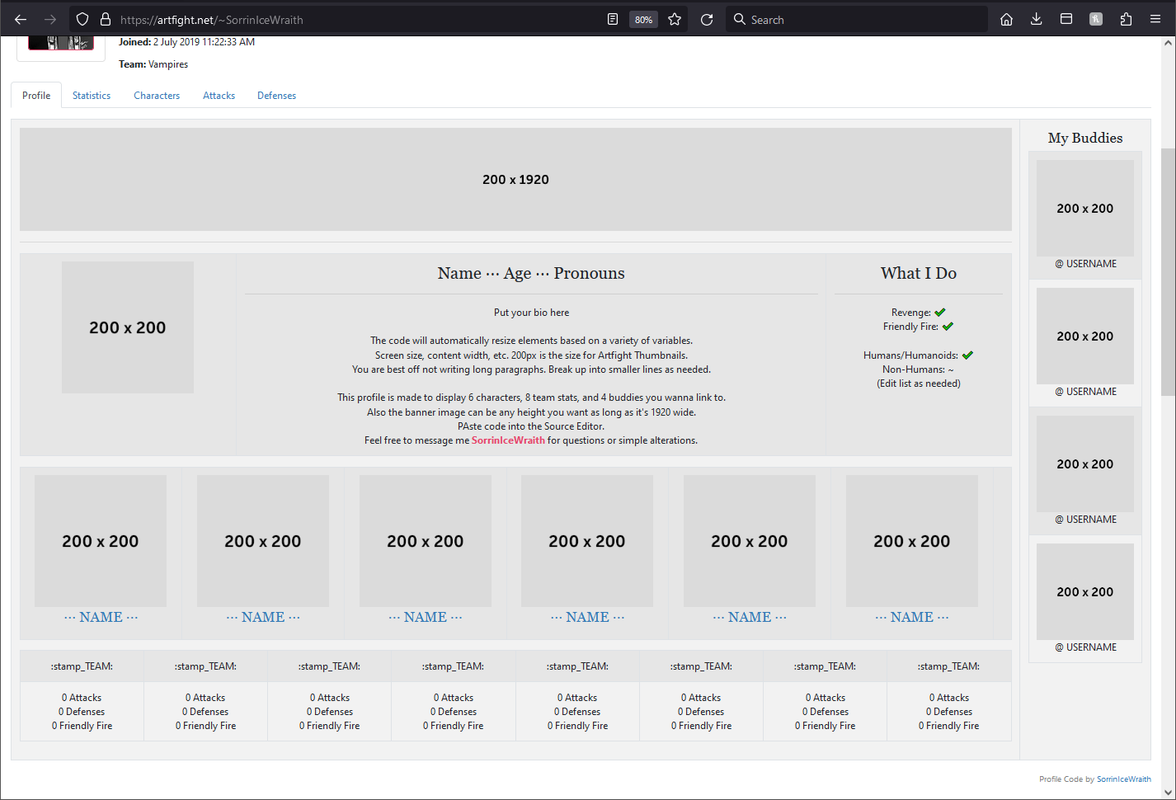1176x800 pixels.
Task: Open the downloads panel
Action: point(1036,19)
